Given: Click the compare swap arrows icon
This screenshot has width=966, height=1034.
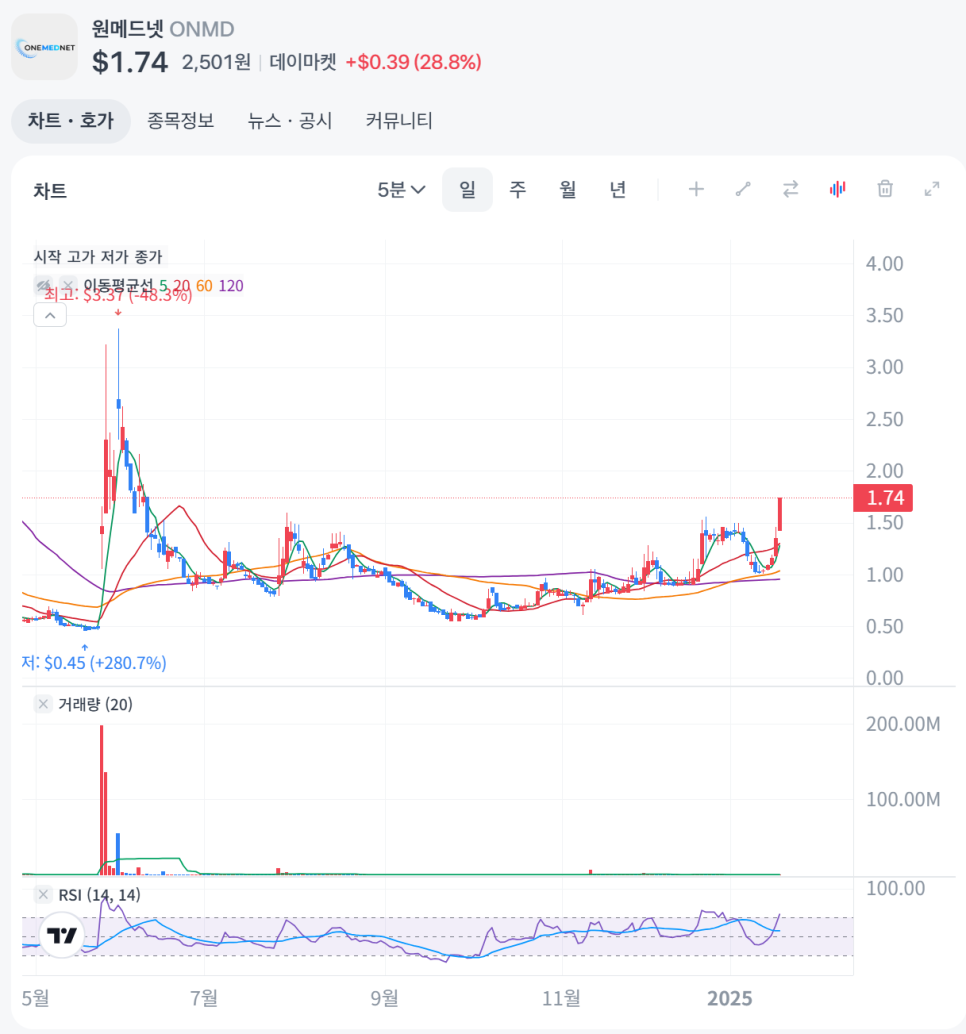Looking at the screenshot, I should [x=791, y=190].
